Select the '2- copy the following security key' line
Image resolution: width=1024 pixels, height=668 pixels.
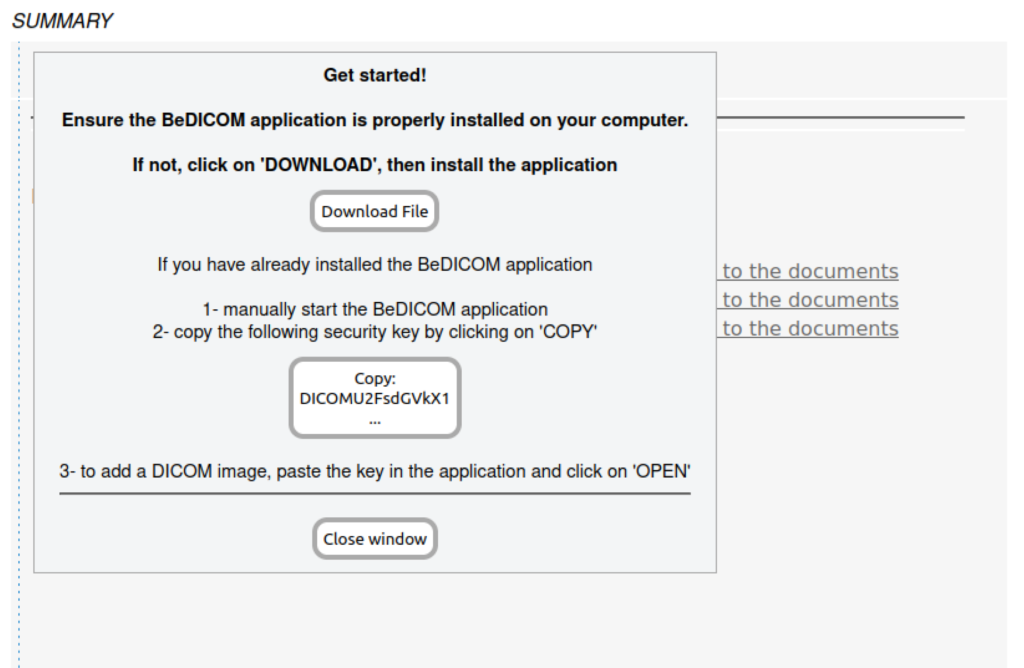click(x=375, y=332)
